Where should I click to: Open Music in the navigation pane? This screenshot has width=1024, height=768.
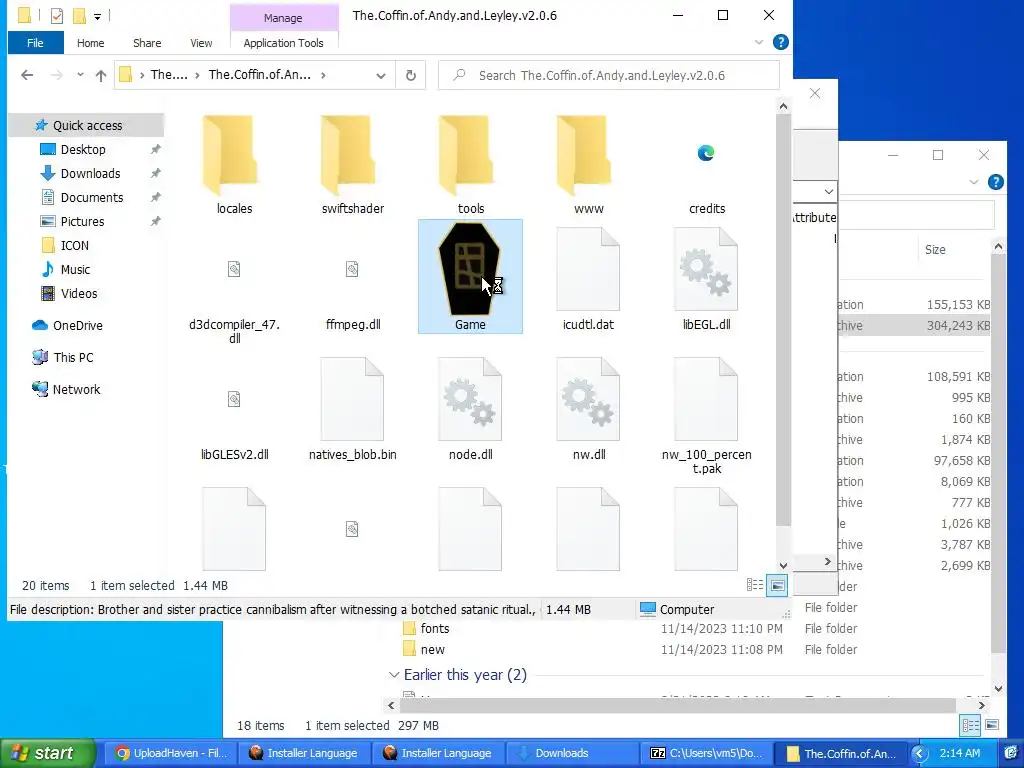click(x=75, y=270)
